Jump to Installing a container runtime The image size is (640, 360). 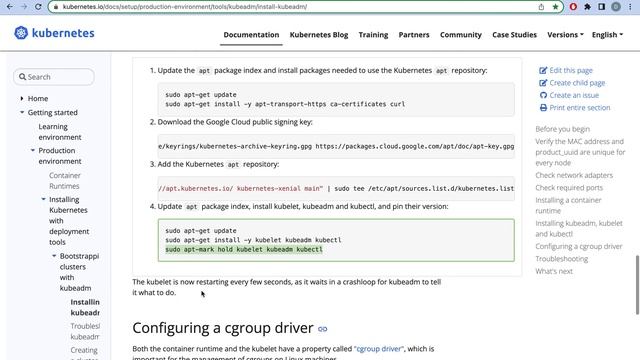click(x=568, y=205)
